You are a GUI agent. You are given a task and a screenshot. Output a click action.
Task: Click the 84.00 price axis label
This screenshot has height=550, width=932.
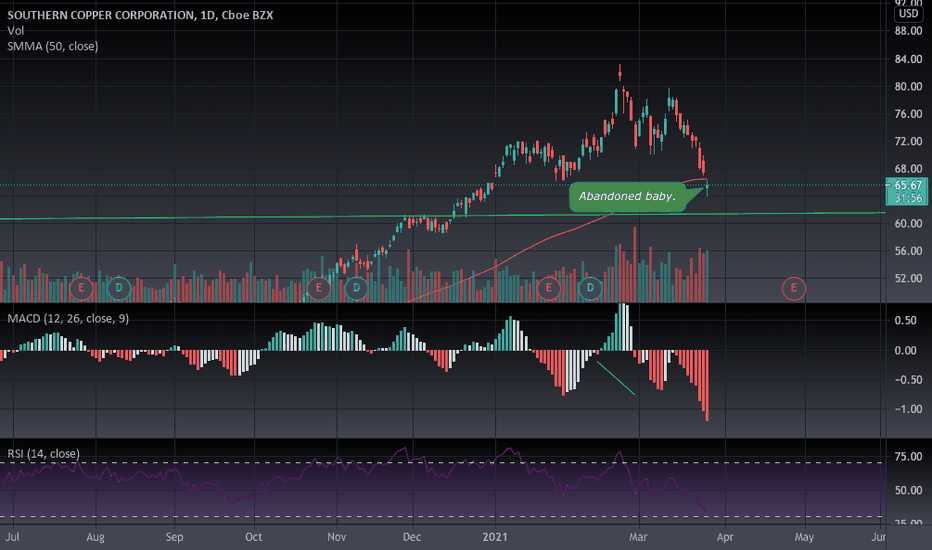[x=908, y=59]
